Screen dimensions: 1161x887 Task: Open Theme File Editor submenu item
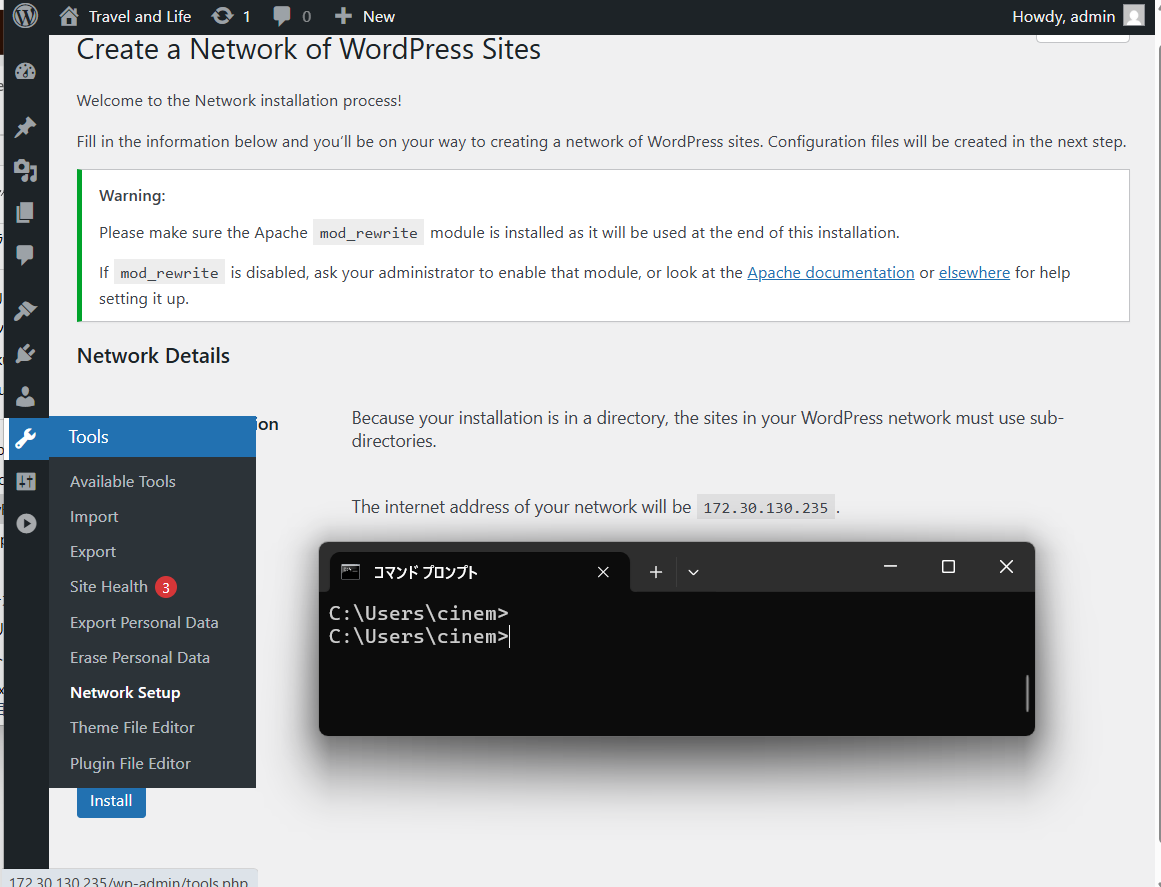click(133, 728)
